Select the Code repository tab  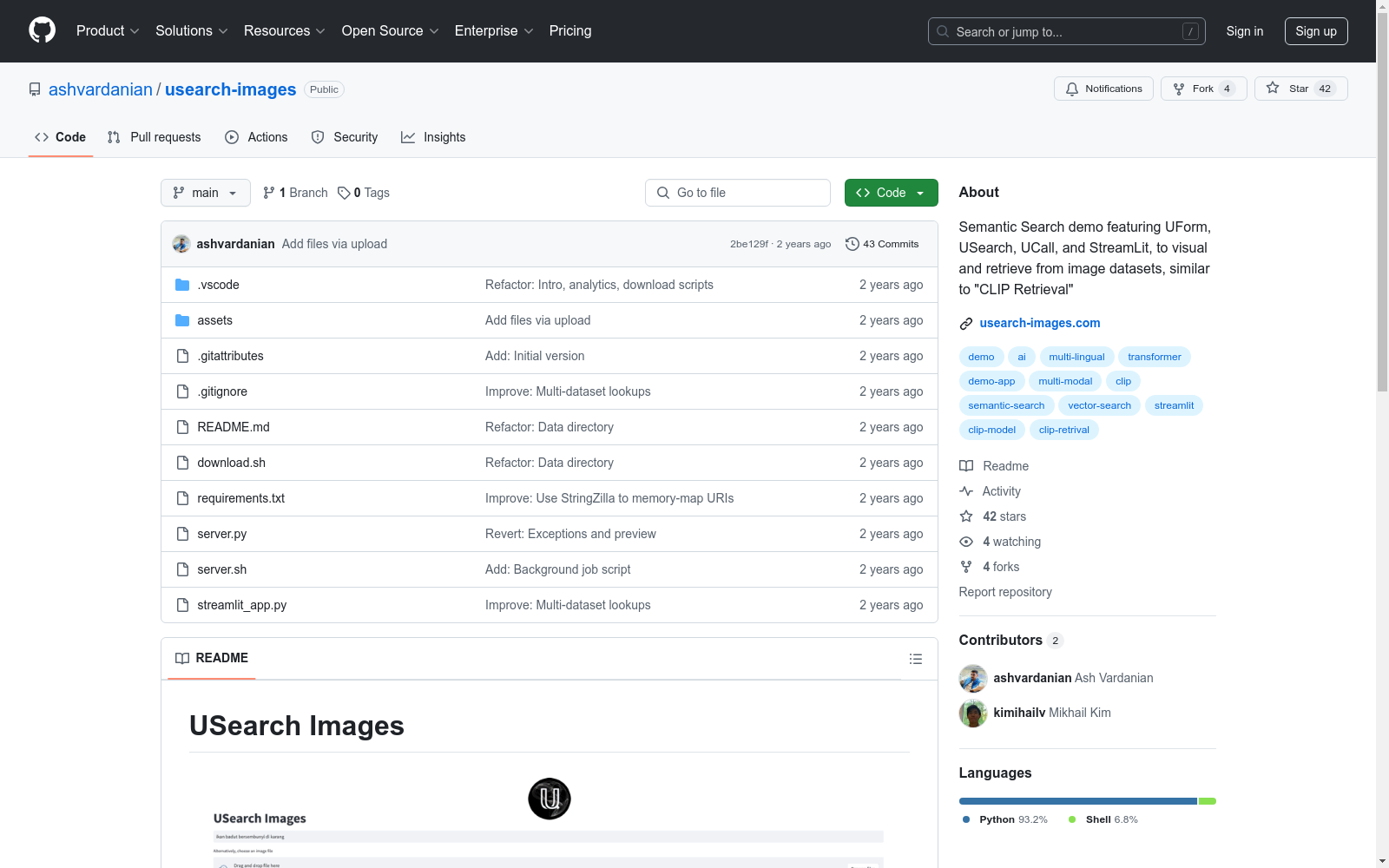pyautogui.click(x=60, y=137)
